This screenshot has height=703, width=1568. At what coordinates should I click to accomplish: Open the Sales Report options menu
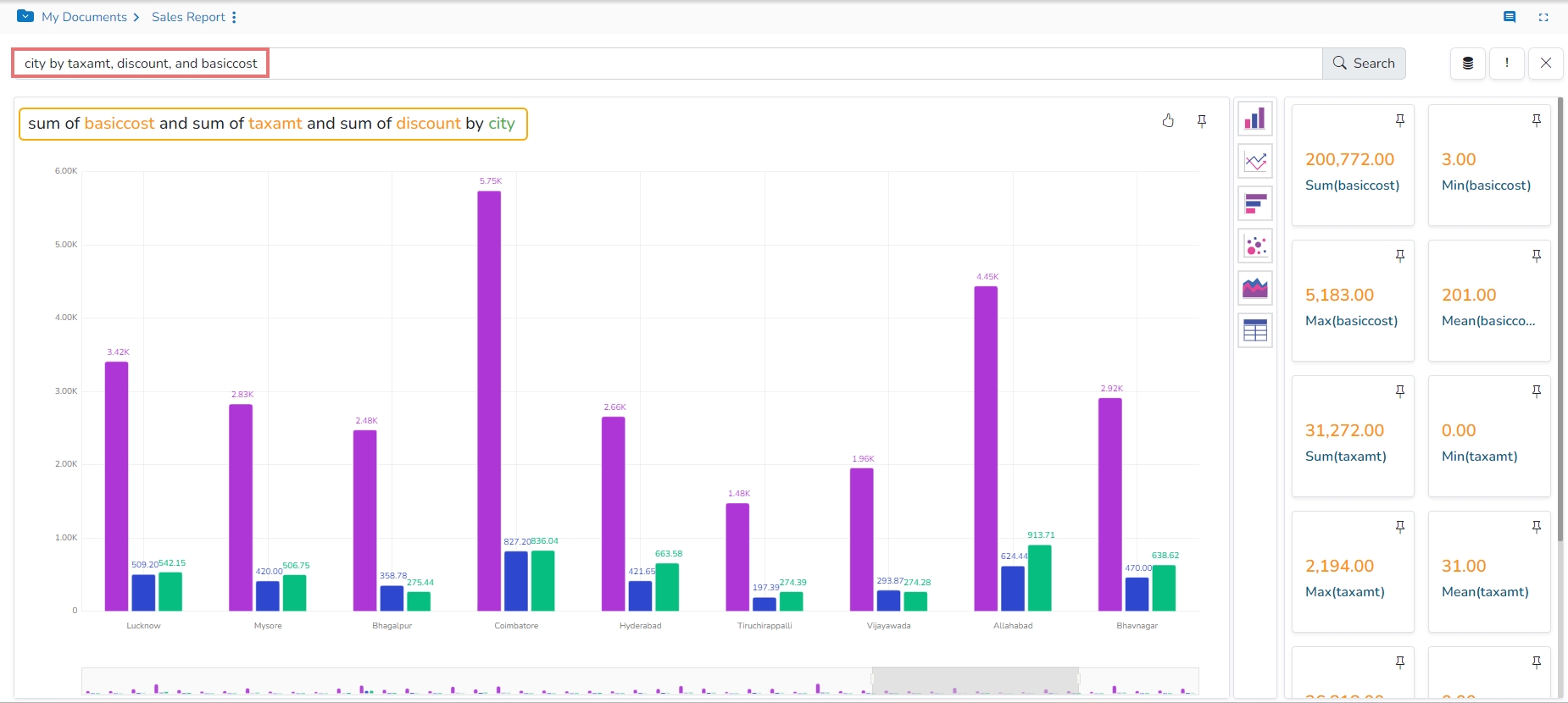234,17
